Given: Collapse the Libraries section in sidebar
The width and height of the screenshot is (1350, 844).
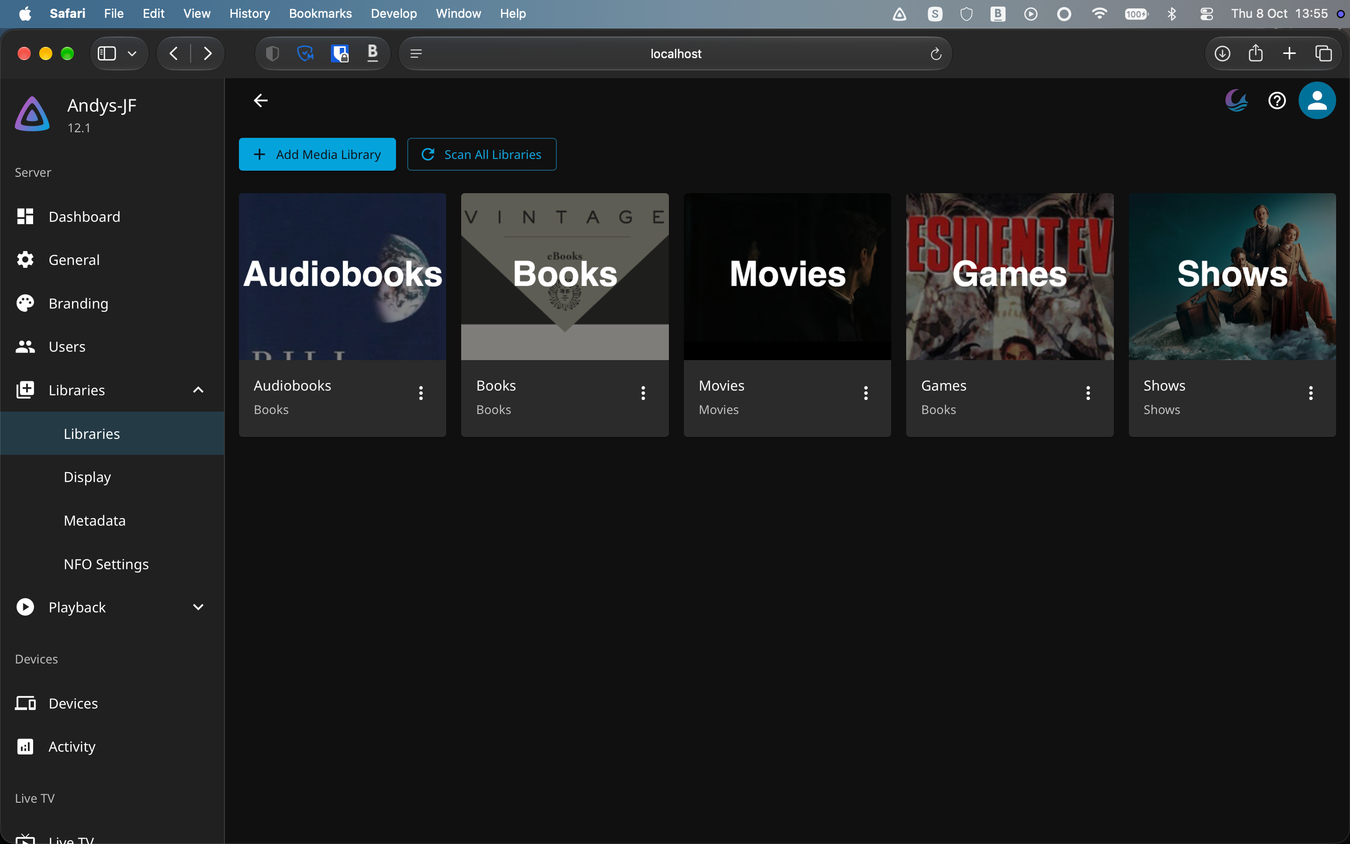Looking at the screenshot, I should pos(198,390).
